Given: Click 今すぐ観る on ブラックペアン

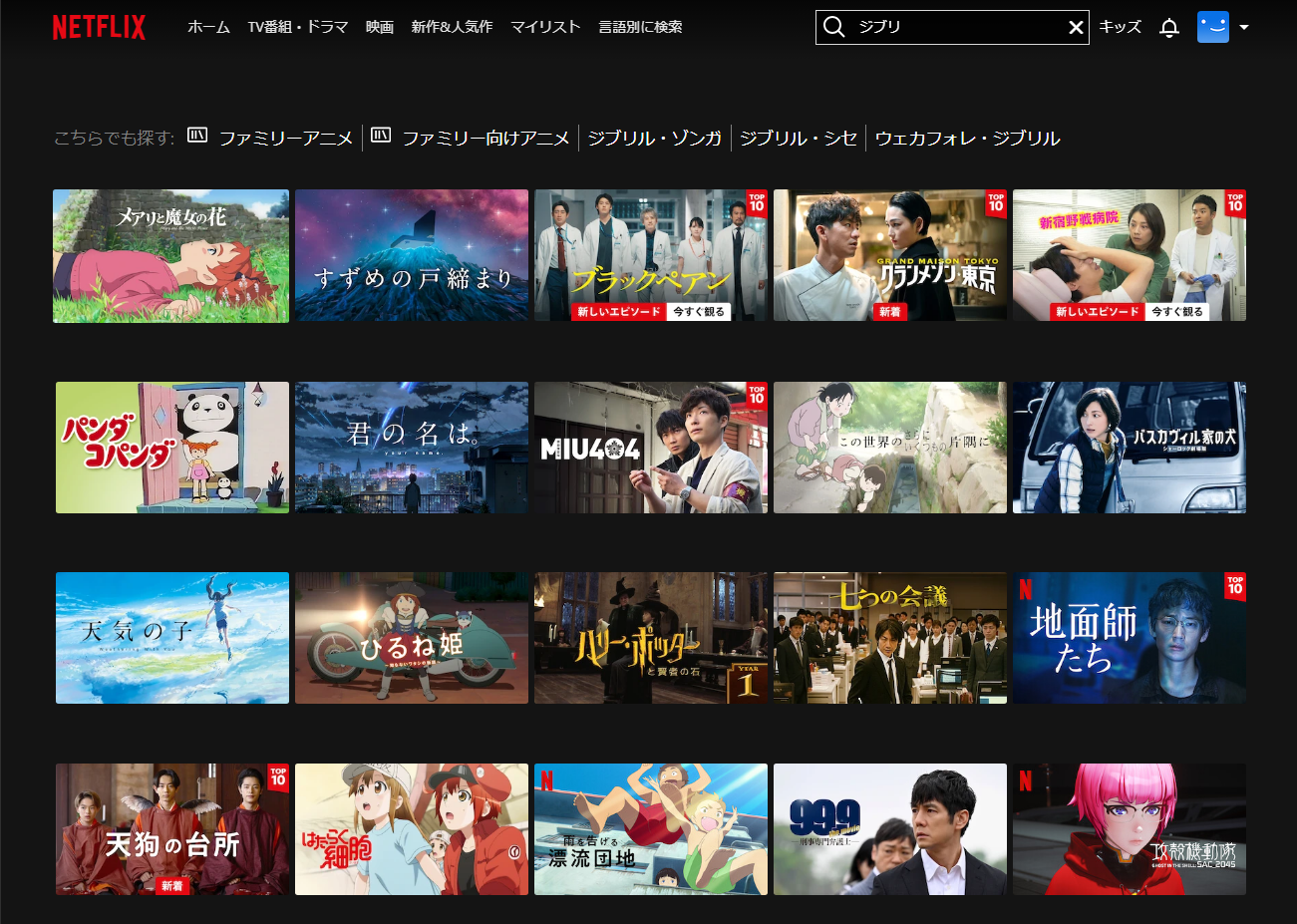Looking at the screenshot, I should (x=700, y=312).
